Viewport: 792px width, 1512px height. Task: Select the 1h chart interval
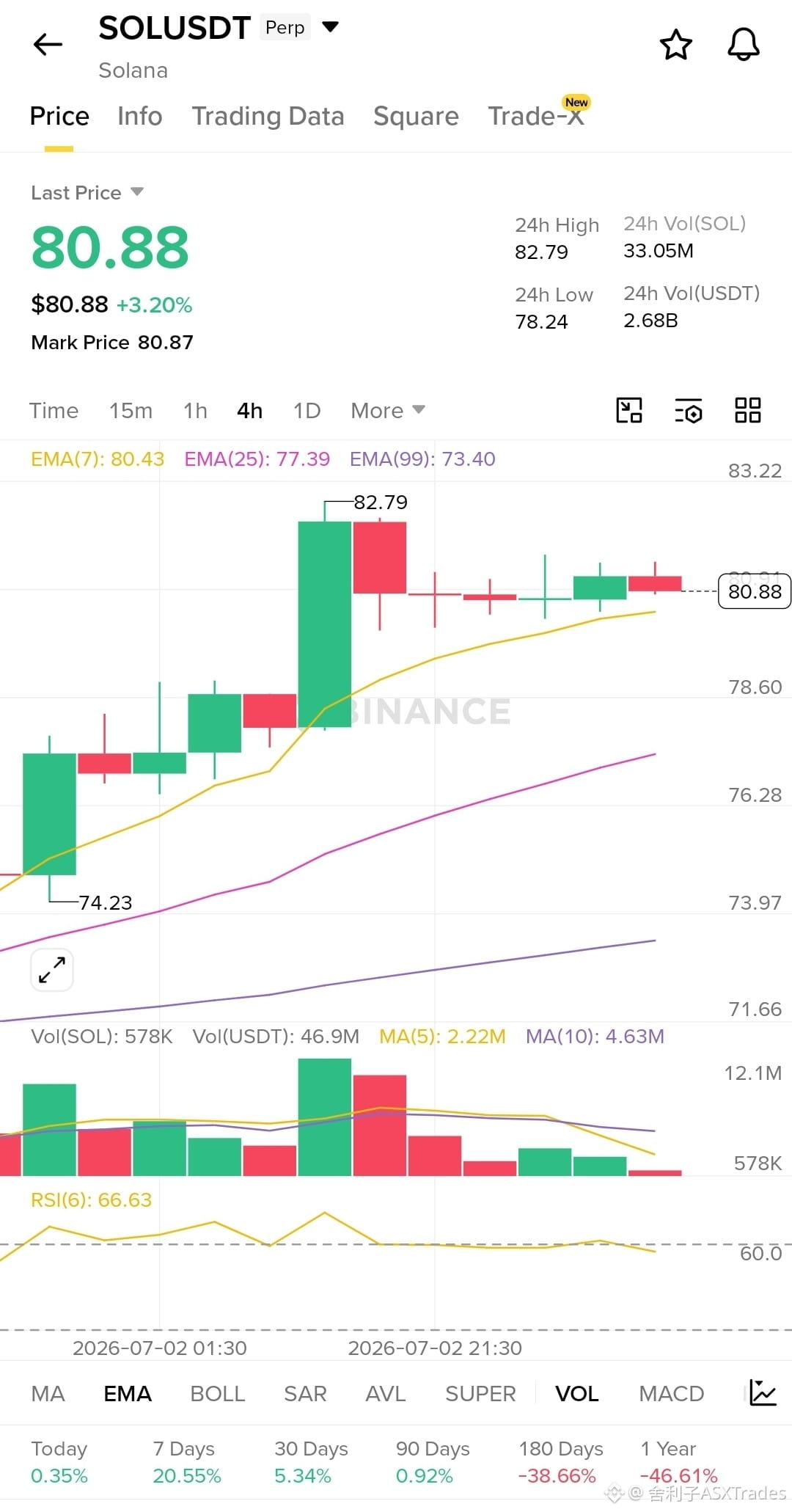coord(195,410)
